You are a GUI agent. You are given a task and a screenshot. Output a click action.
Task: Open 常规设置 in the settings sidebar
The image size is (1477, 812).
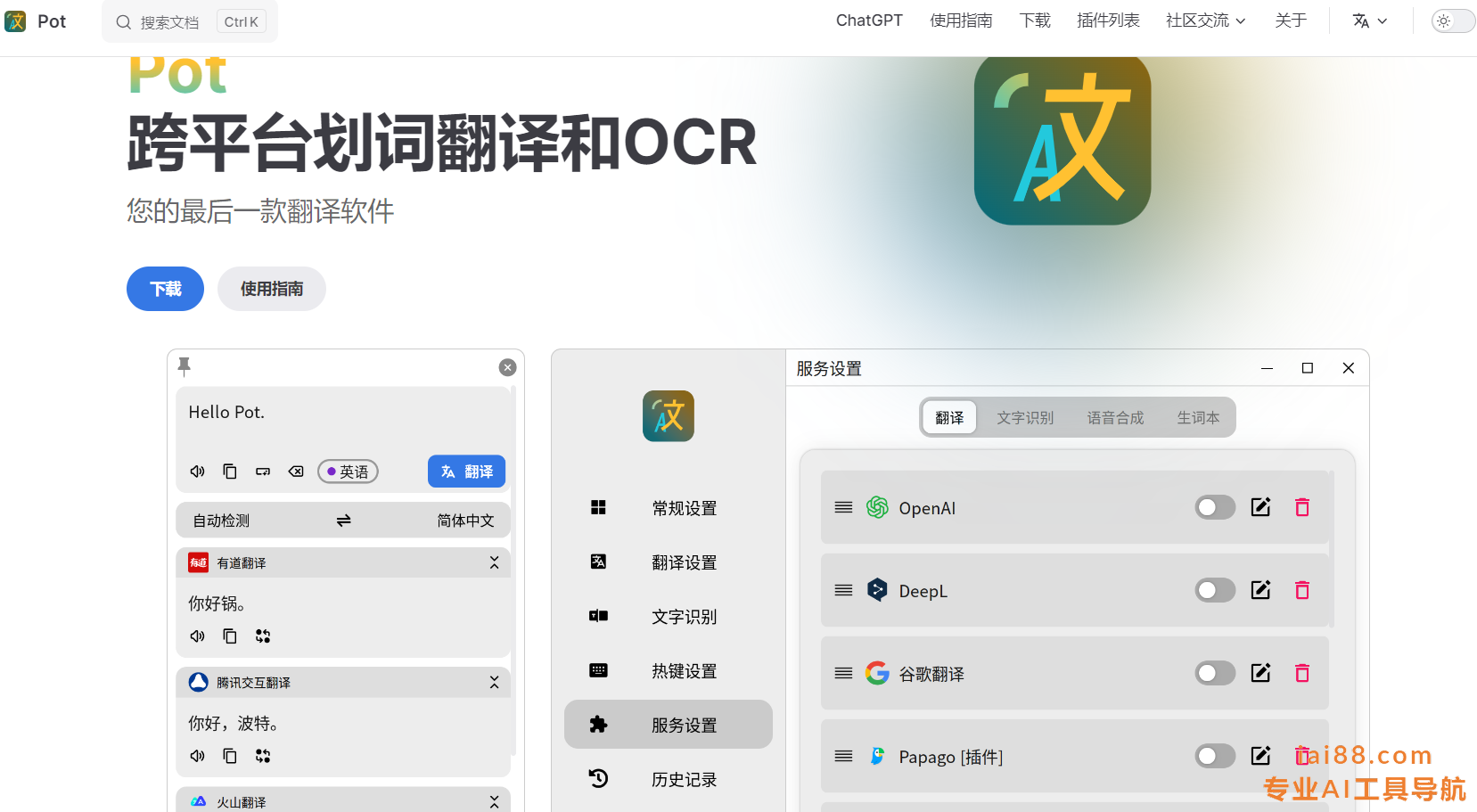point(669,508)
